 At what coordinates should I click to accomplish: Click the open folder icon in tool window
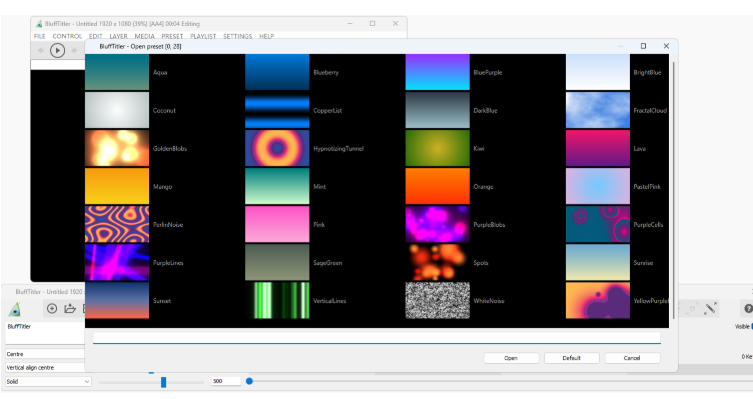pyautogui.click(x=70, y=309)
